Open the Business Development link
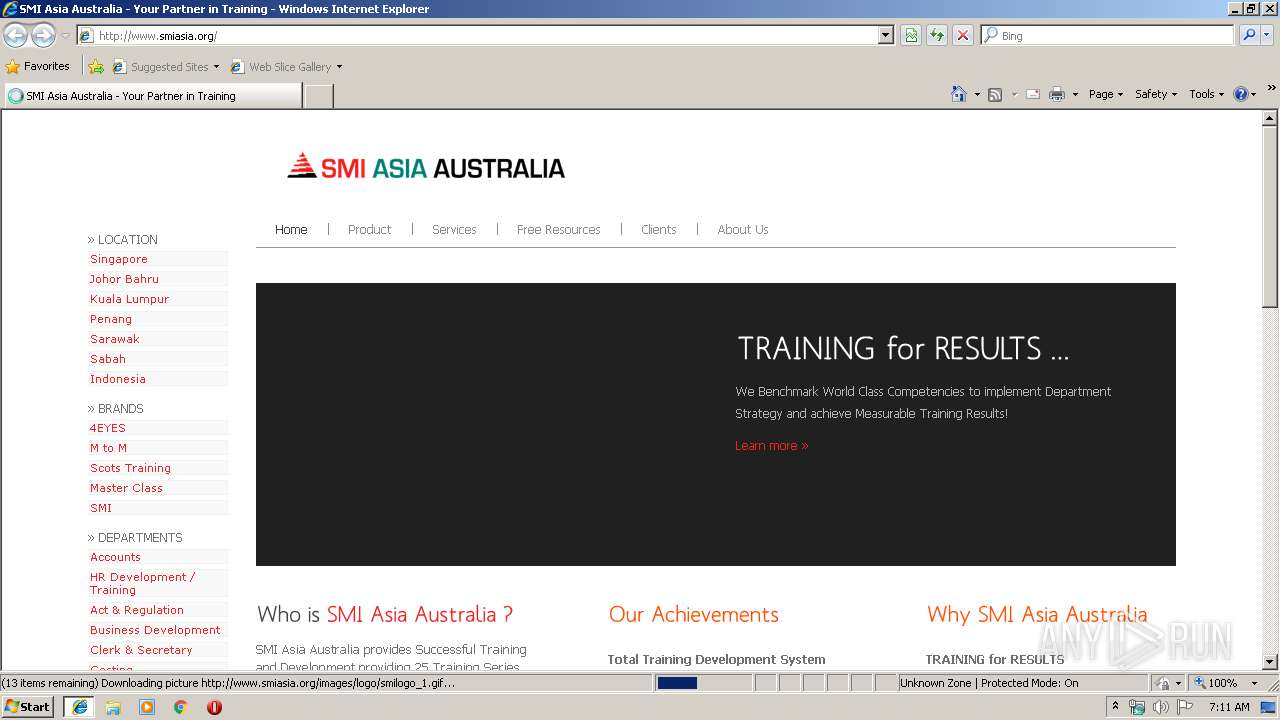1280x720 pixels. coord(155,630)
